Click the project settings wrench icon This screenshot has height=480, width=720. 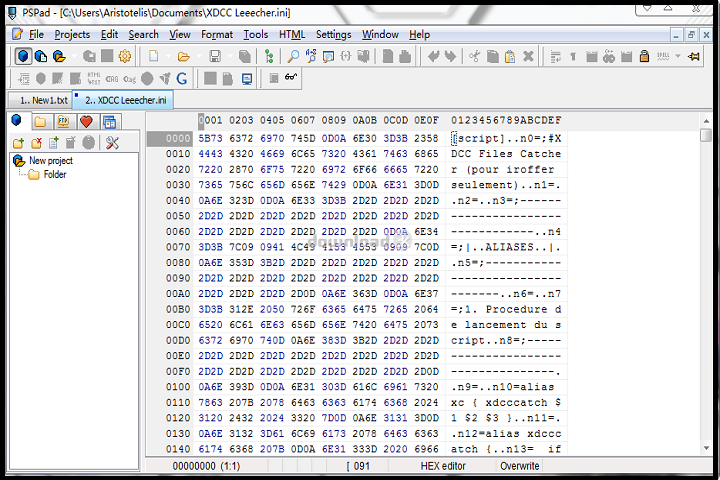pyautogui.click(x=112, y=143)
